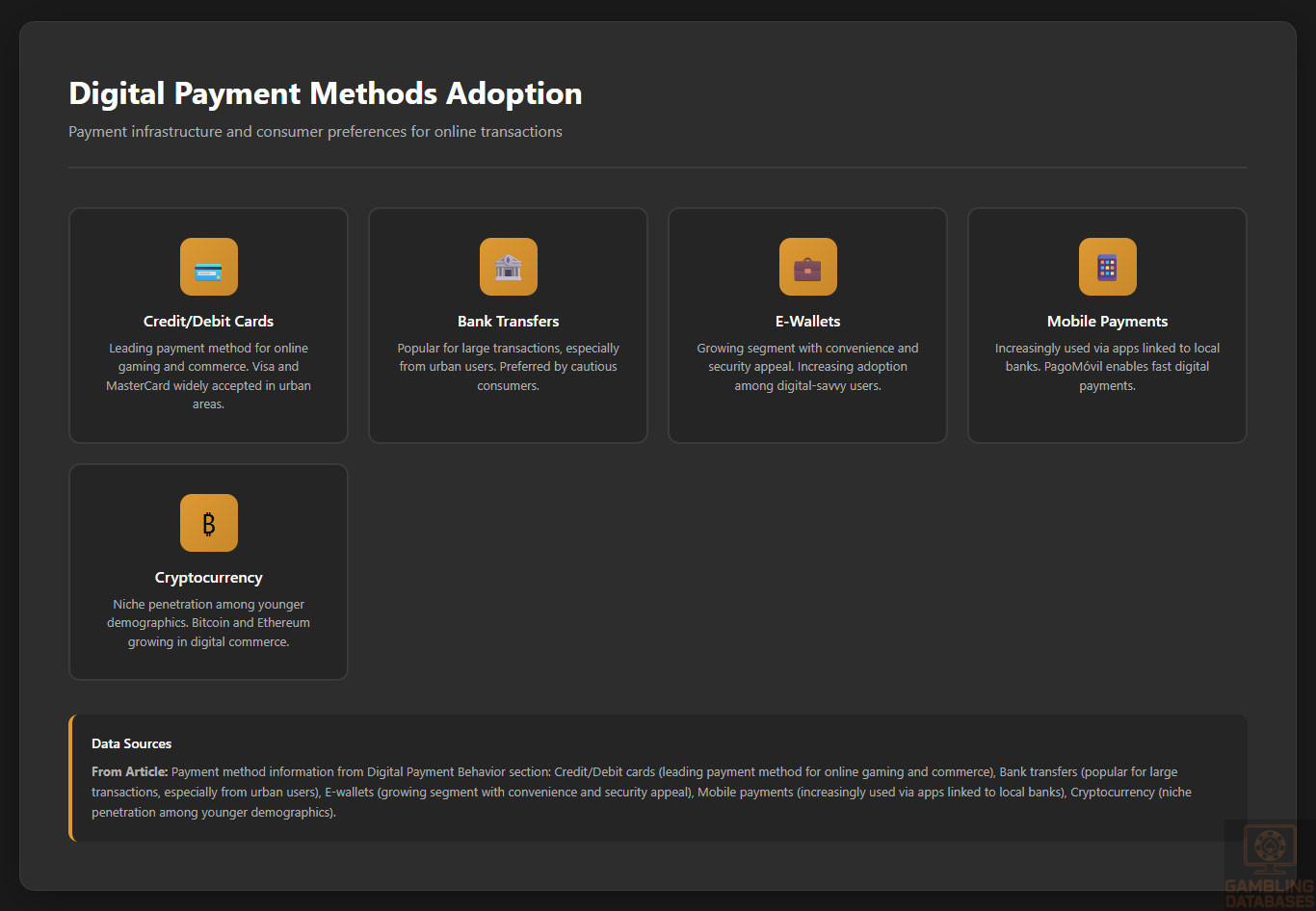The width and height of the screenshot is (1316, 911).
Task: Click the Gambling Databases watermark logo
Action: pos(1268,865)
